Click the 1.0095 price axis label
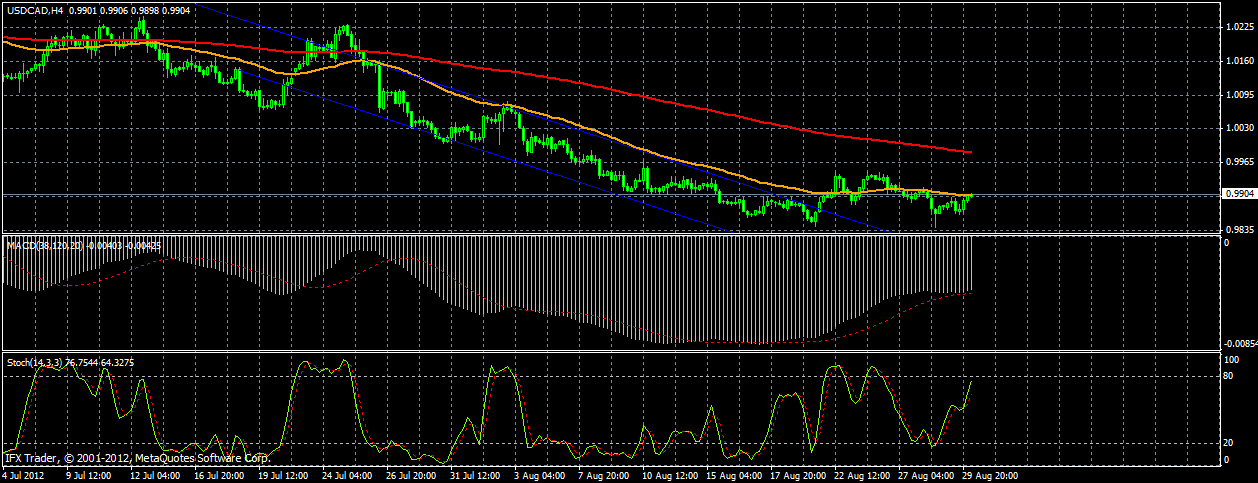Image resolution: width=1258 pixels, height=483 pixels. coord(1241,95)
